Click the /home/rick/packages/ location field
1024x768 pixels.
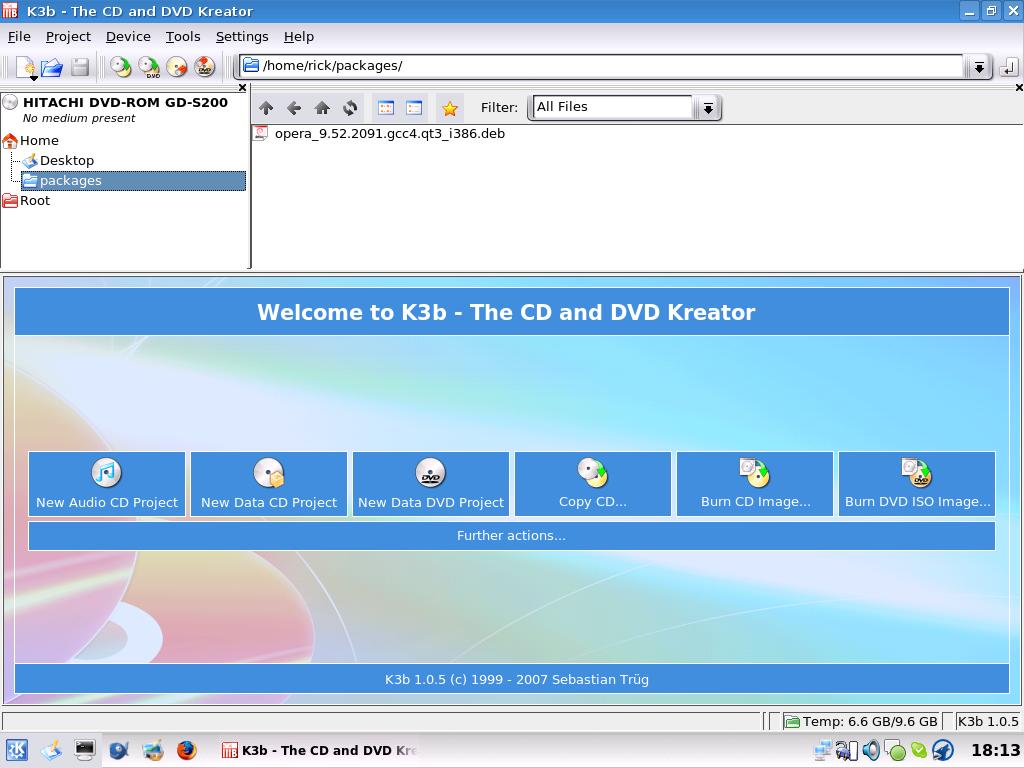601,66
